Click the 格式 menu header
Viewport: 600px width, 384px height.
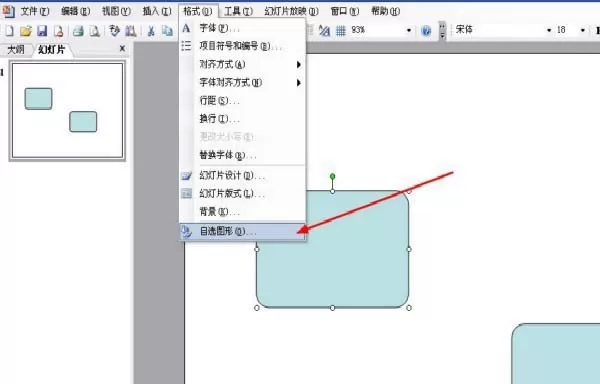pos(198,11)
